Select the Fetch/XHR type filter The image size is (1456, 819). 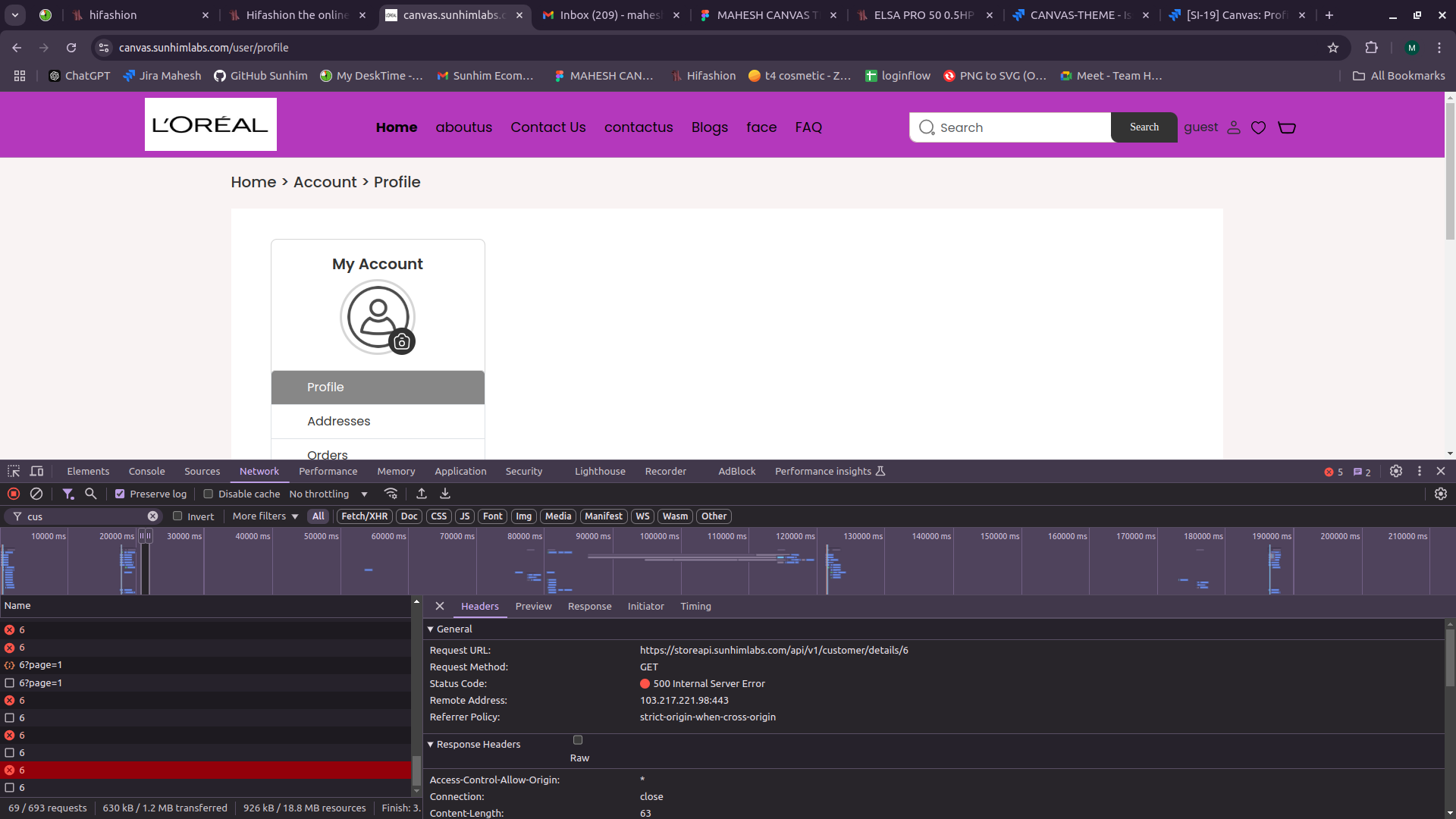tap(364, 516)
